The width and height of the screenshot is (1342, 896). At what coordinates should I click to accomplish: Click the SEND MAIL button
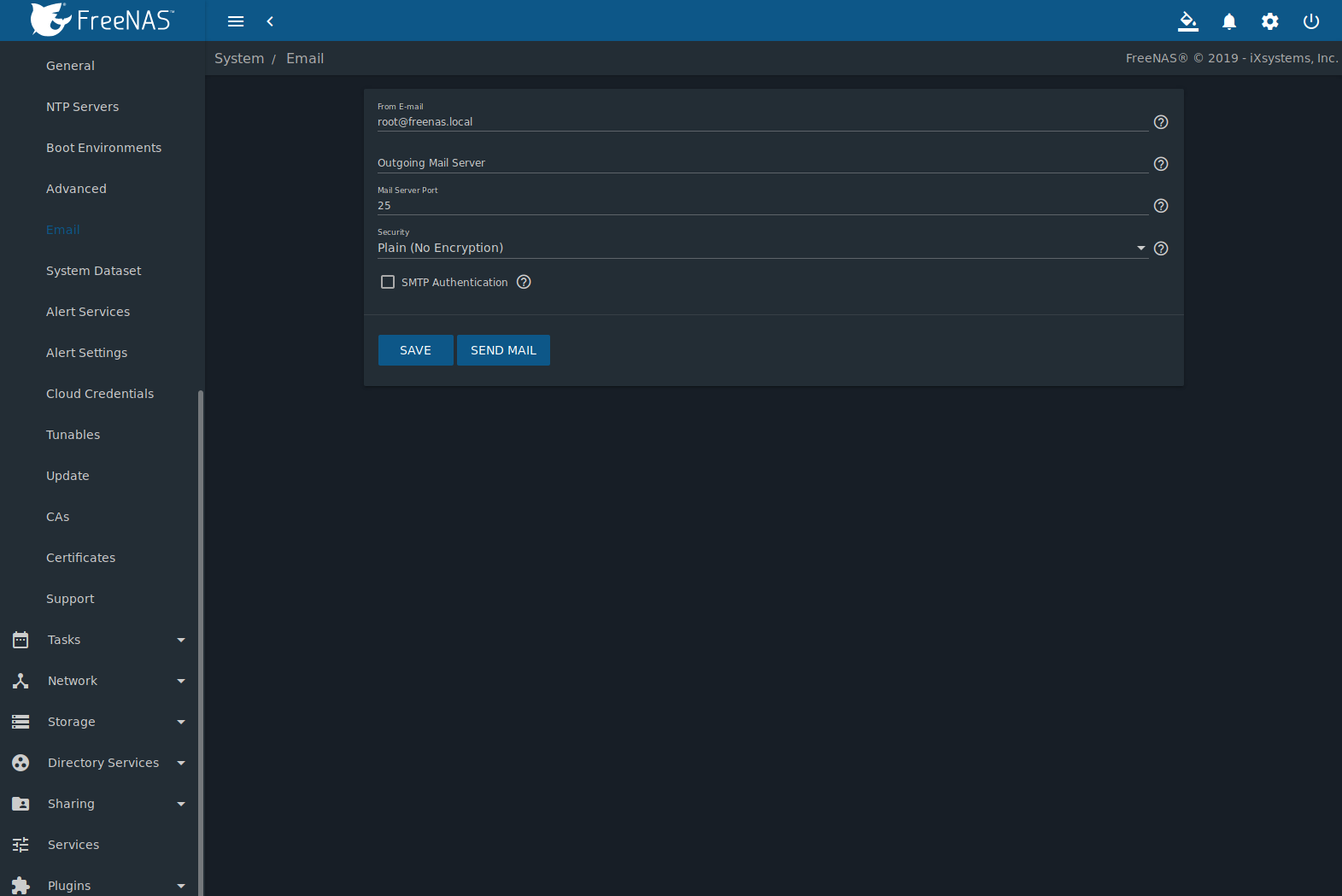coord(503,350)
